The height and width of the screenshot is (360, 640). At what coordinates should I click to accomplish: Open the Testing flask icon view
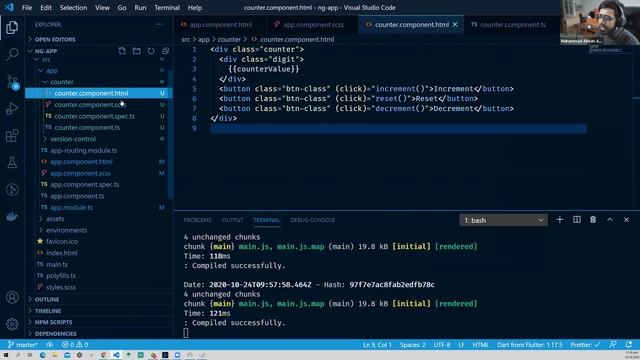[x=12, y=162]
